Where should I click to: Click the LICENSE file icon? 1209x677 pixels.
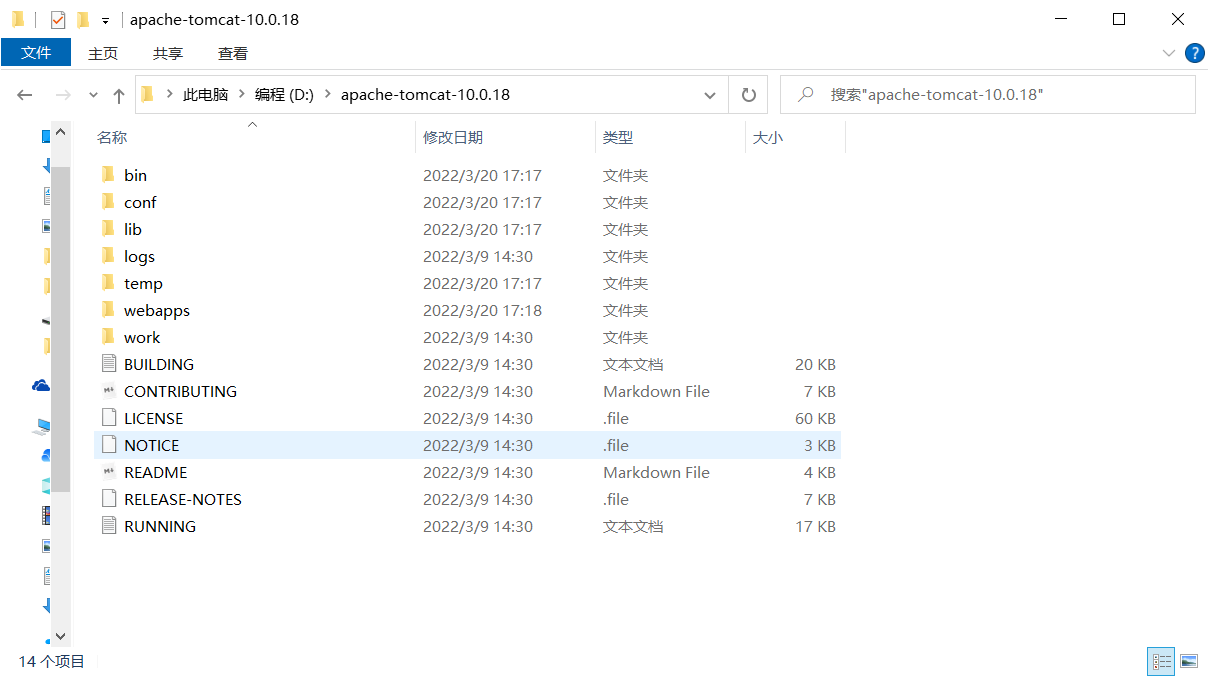point(109,417)
